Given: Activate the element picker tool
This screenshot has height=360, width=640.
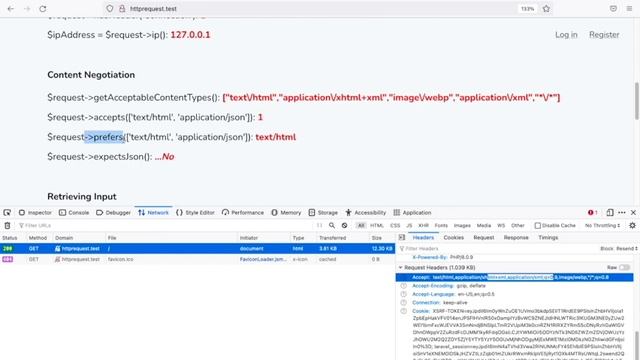Looking at the screenshot, I should [7, 213].
